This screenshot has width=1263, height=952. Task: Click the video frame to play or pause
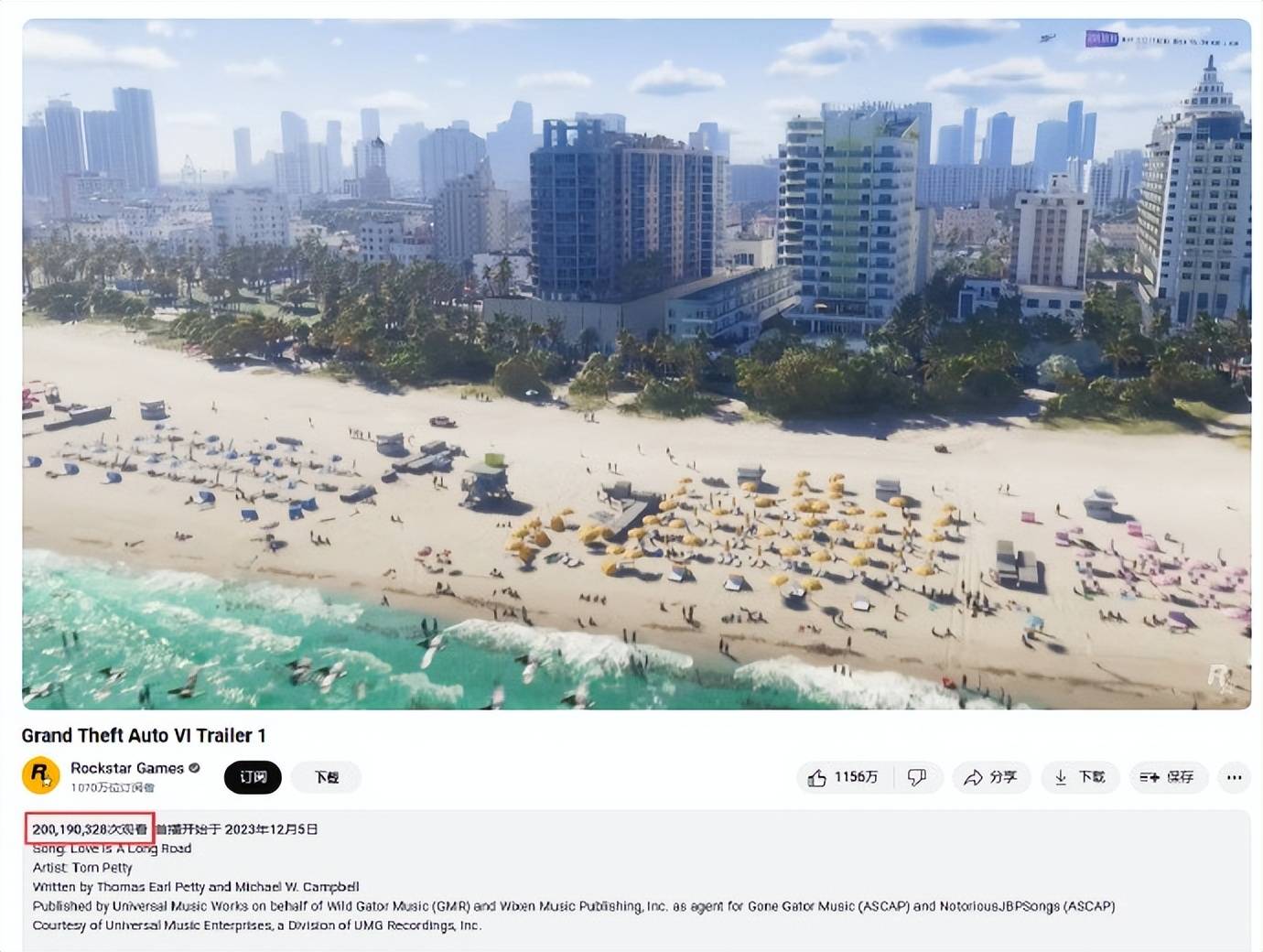(x=636, y=363)
